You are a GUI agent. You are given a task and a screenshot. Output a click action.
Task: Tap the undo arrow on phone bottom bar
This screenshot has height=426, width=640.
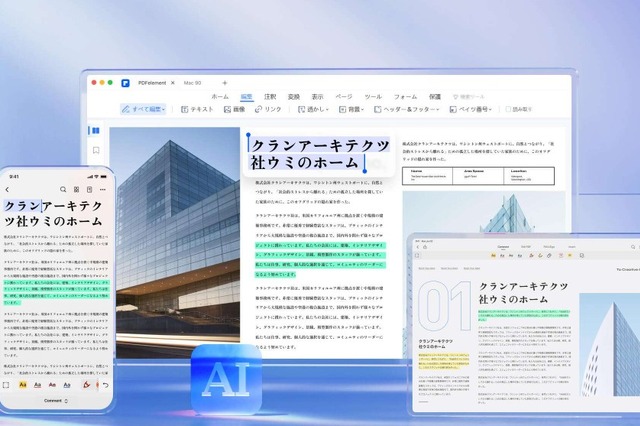point(105,385)
